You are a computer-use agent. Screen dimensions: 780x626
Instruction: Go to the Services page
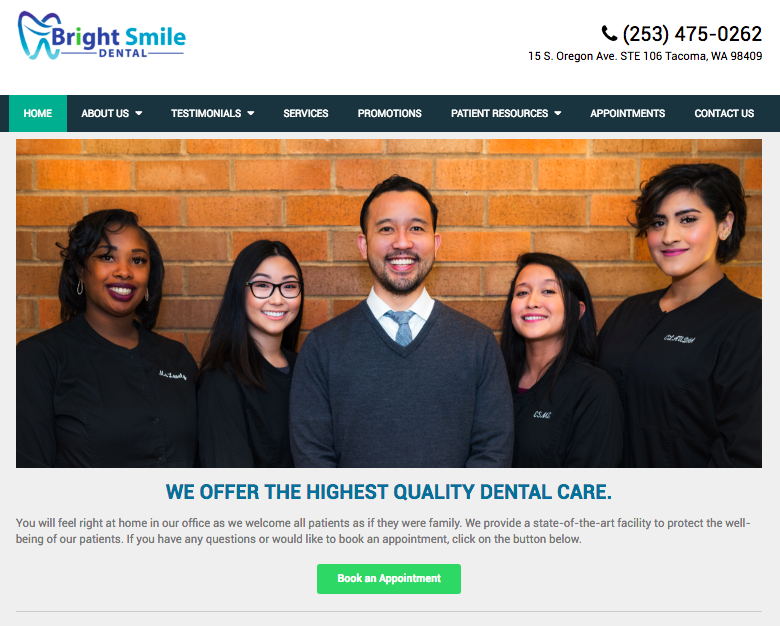point(305,113)
